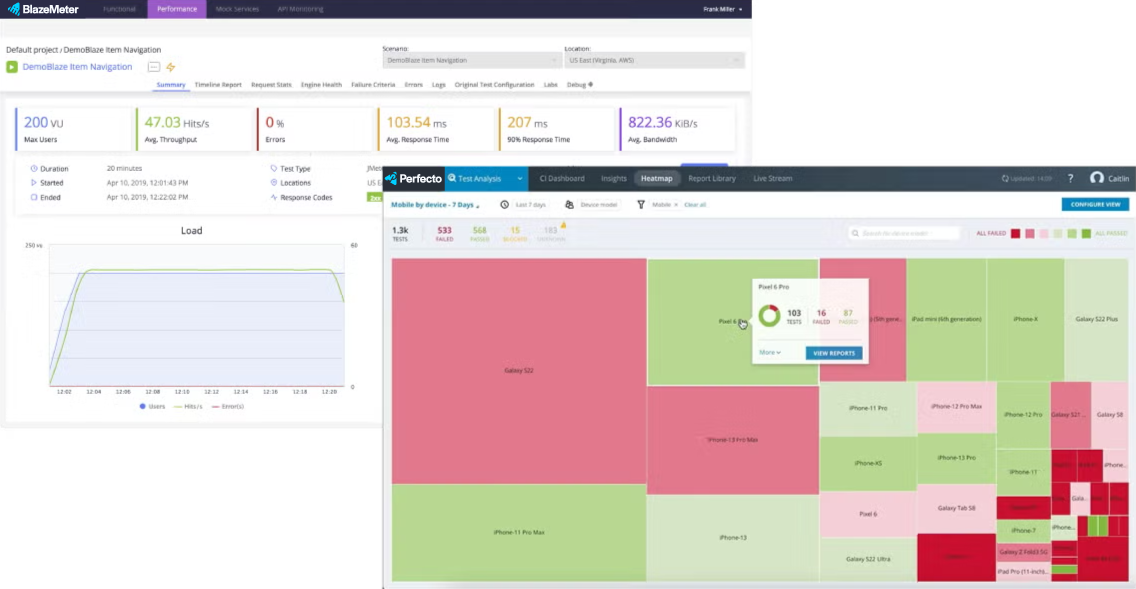Click the filter funnel icon in Perfecto
The image size is (1136, 589).
coord(640,205)
